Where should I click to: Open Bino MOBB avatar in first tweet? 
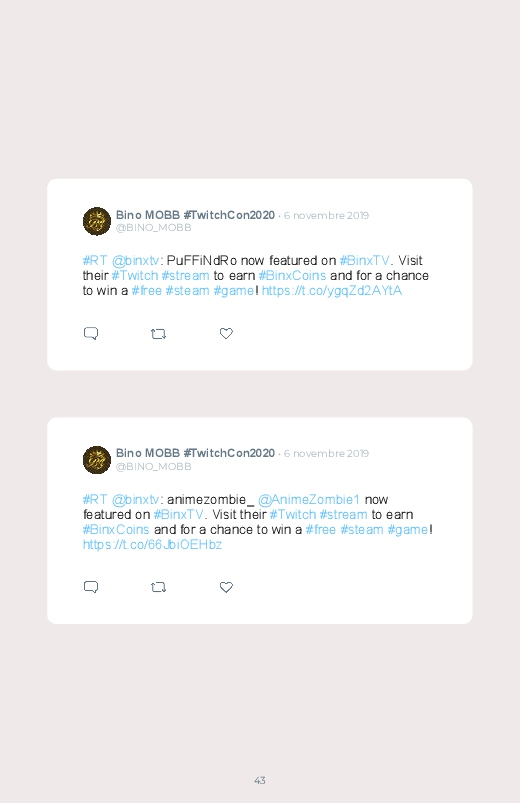click(97, 221)
